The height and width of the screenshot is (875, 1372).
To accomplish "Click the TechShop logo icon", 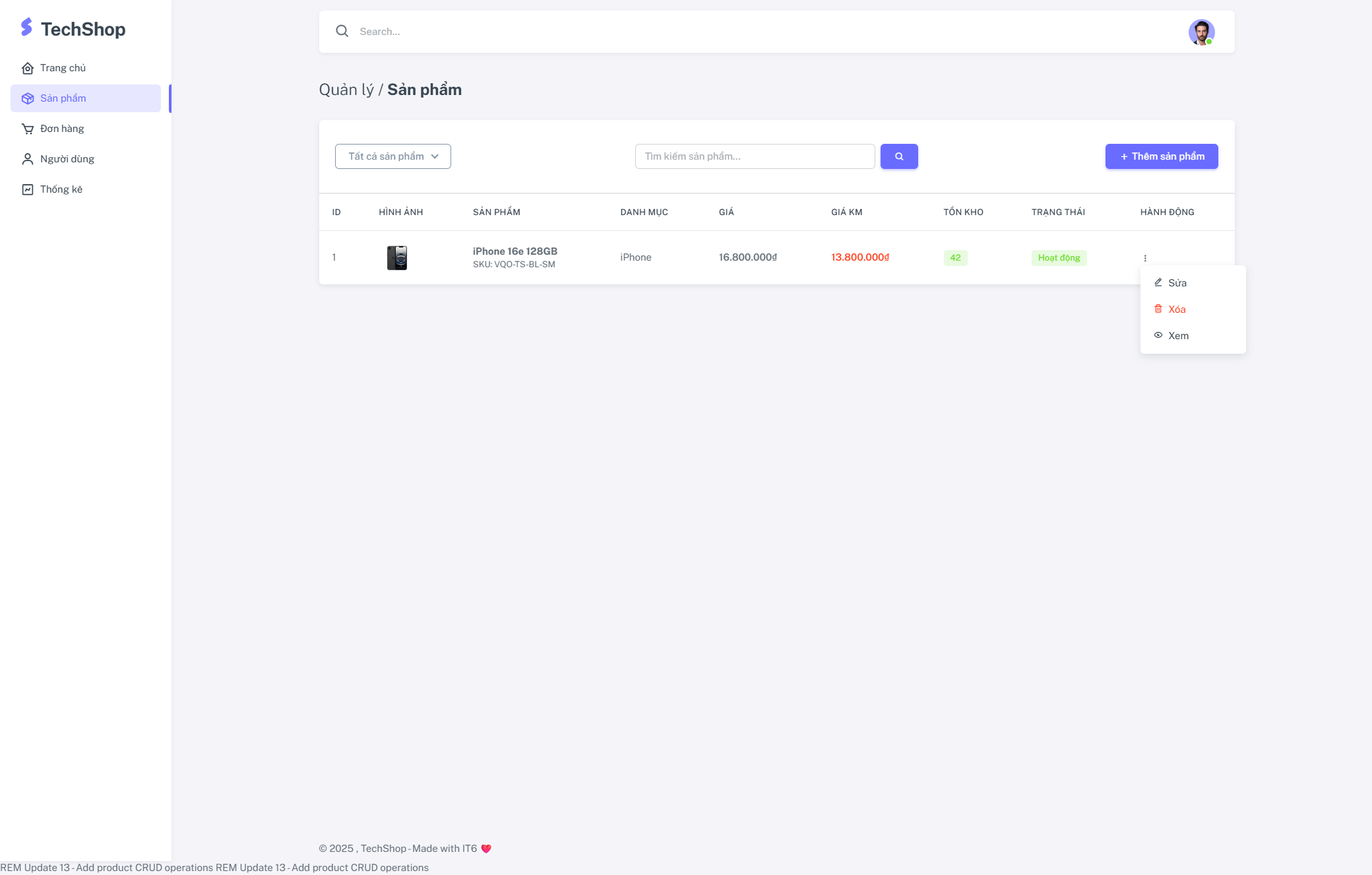I will tap(26, 28).
